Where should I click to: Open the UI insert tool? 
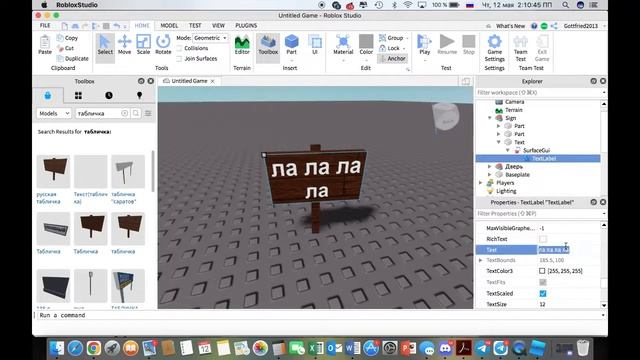point(315,45)
